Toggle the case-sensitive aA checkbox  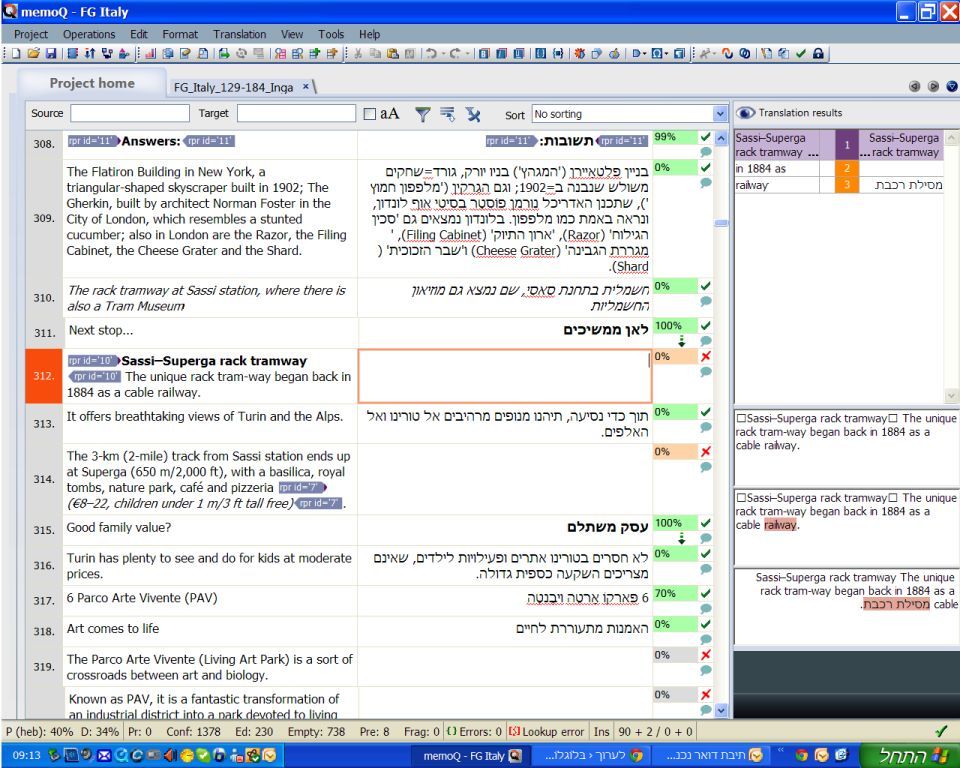369,114
